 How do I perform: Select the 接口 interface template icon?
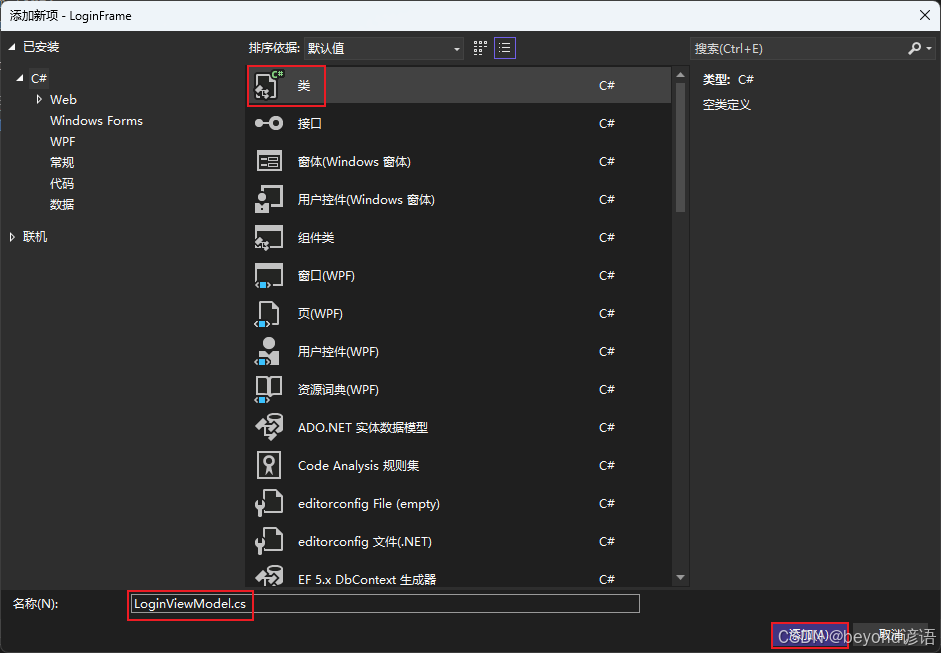tap(268, 124)
